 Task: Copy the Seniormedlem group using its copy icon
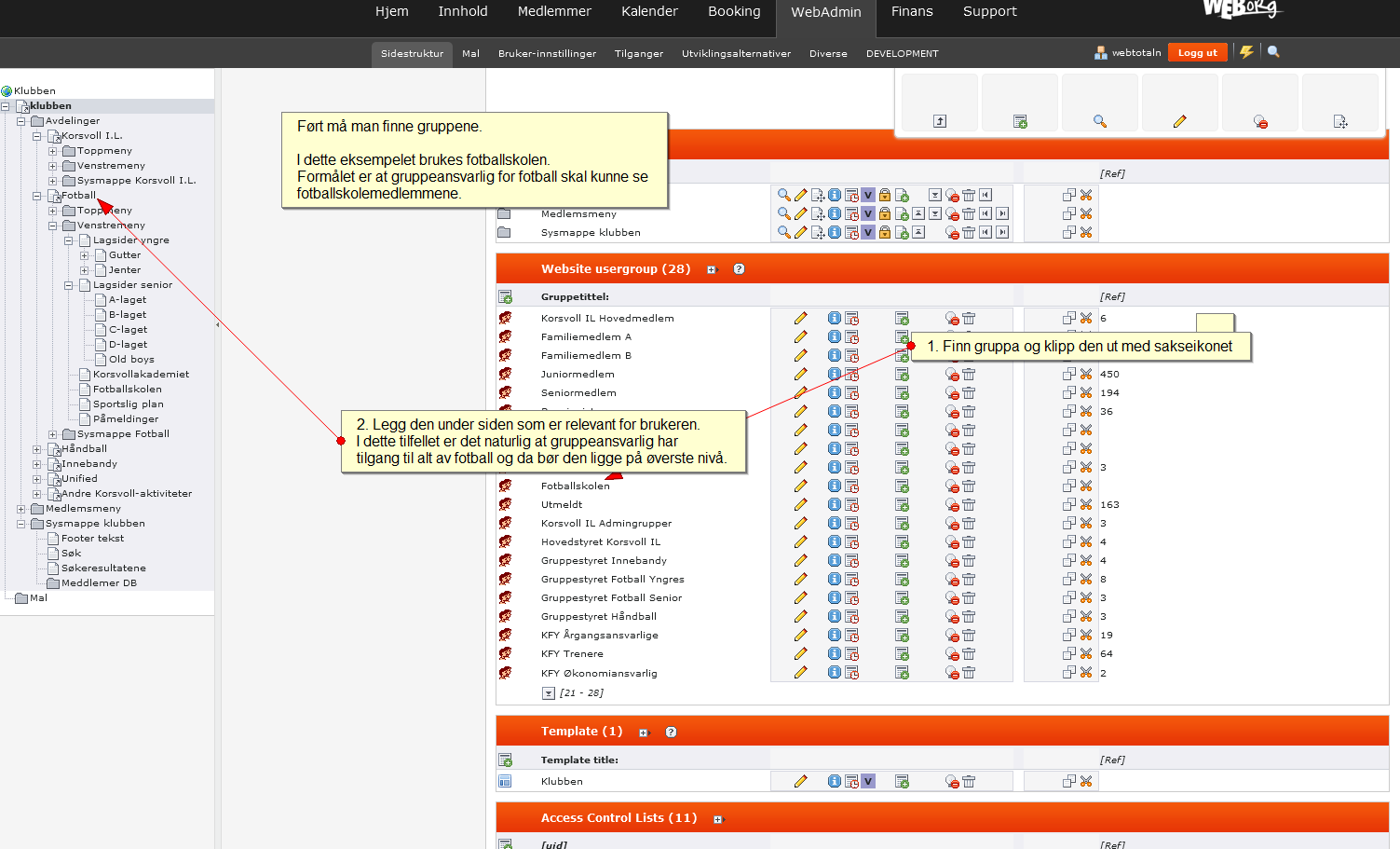(1069, 392)
